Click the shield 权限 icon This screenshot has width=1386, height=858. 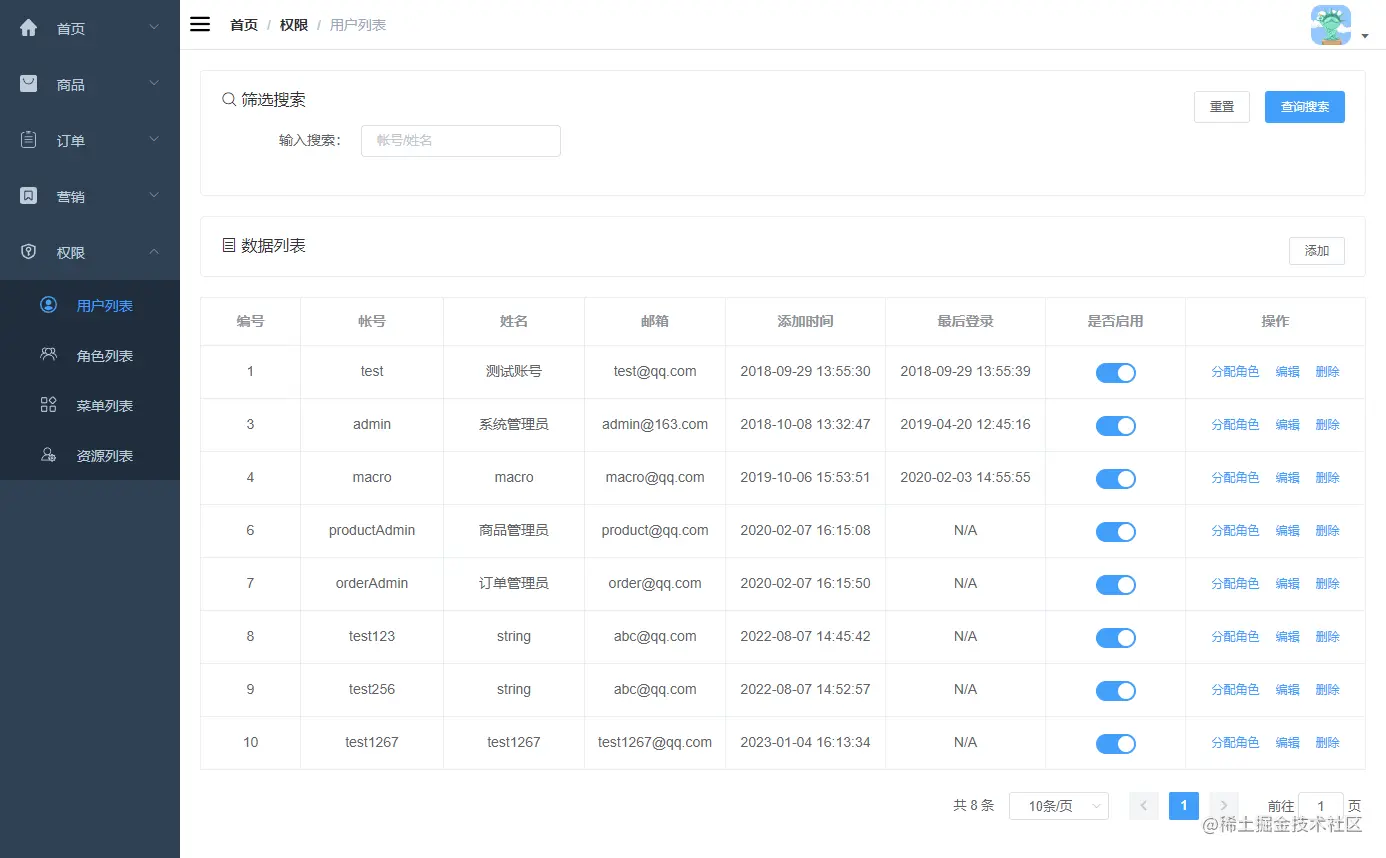point(29,252)
